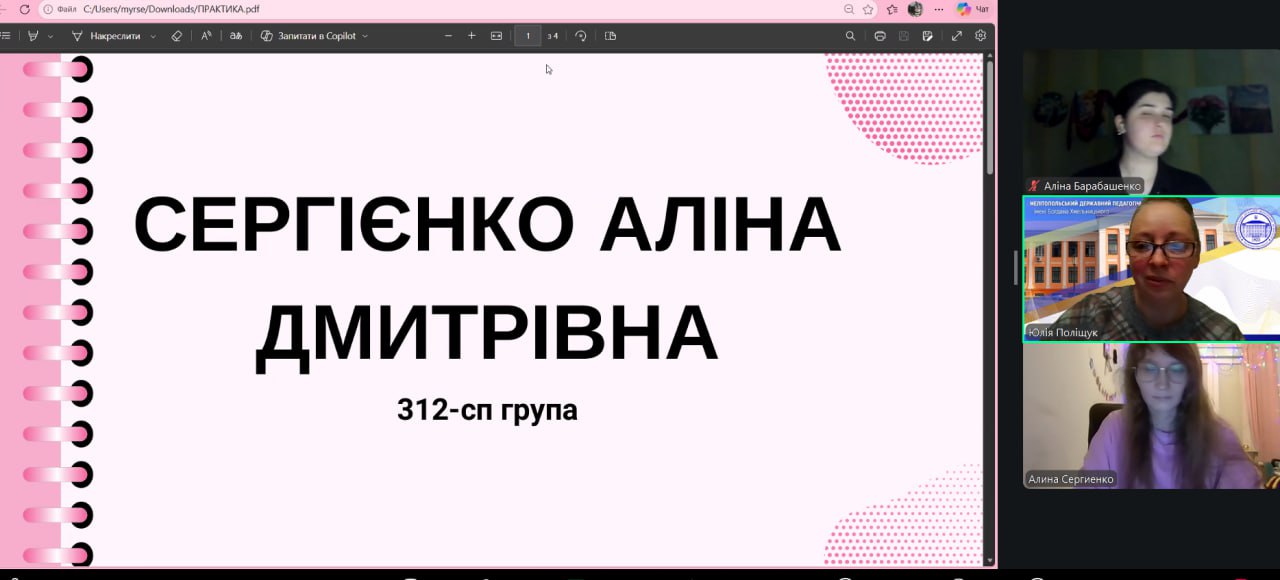Click the Save As icon

coord(928,36)
